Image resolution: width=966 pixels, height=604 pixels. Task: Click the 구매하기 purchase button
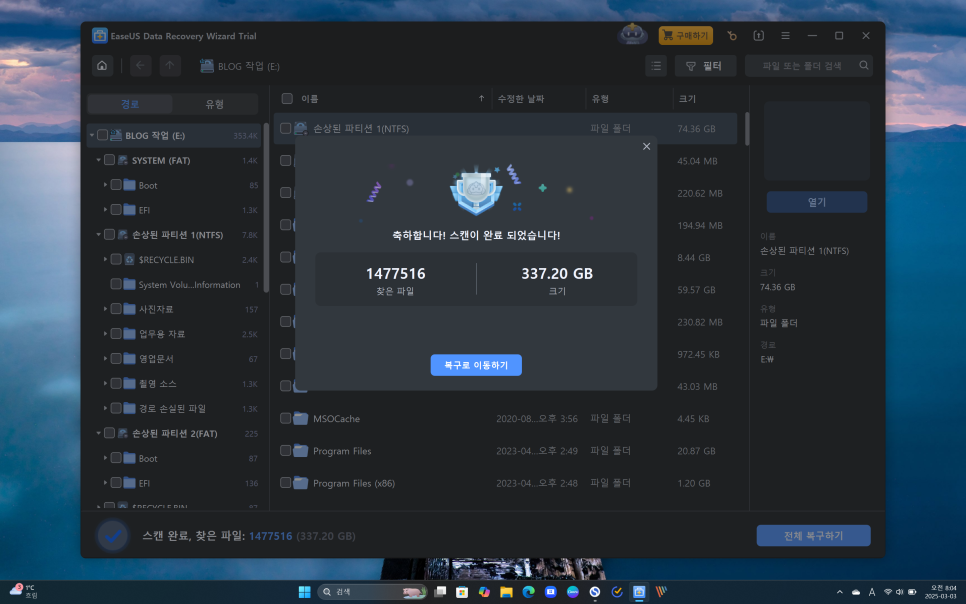[686, 36]
